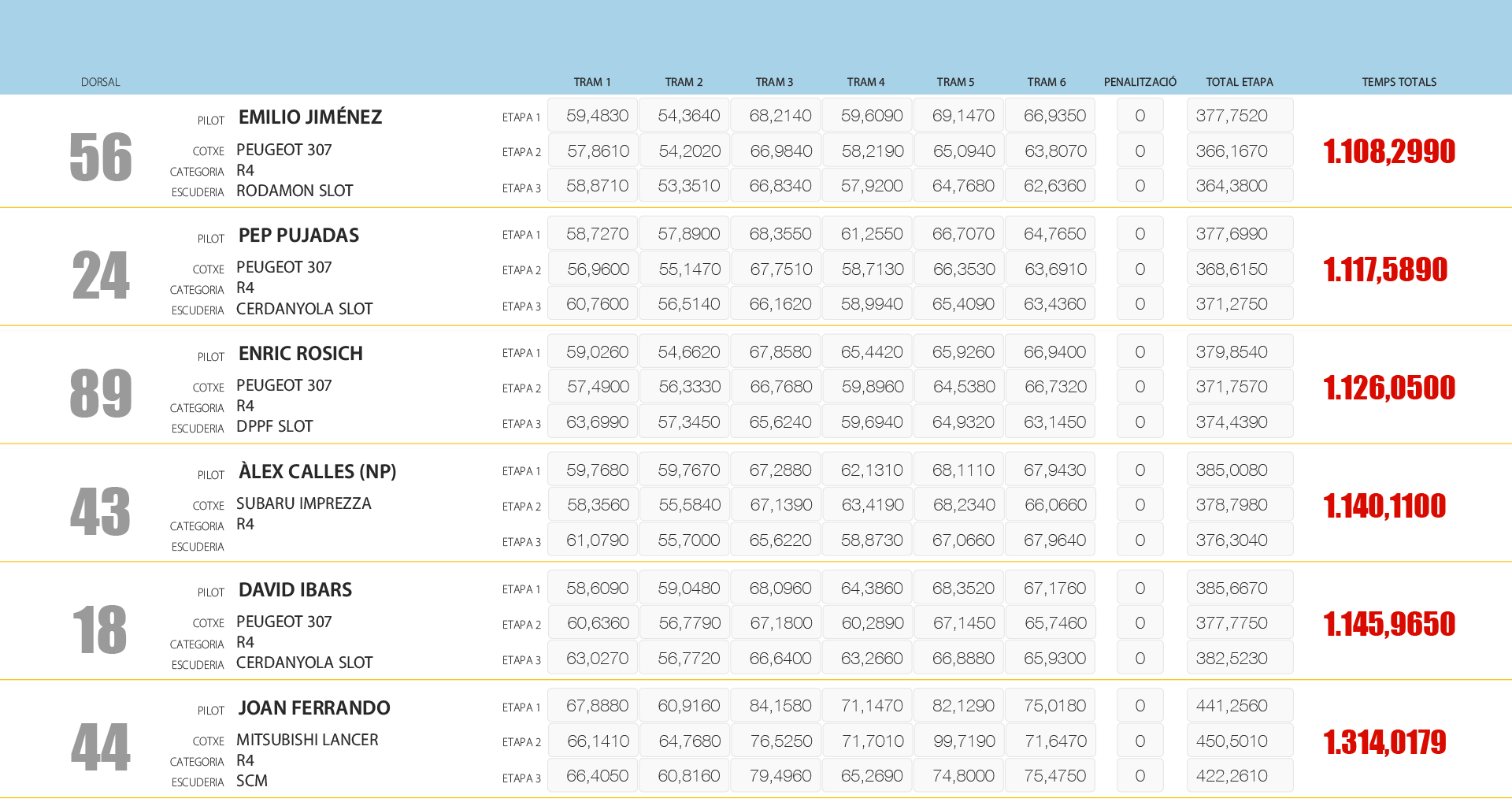
Task: Click the 99,7190 Tram 5 time cell
Action: [x=963, y=741]
